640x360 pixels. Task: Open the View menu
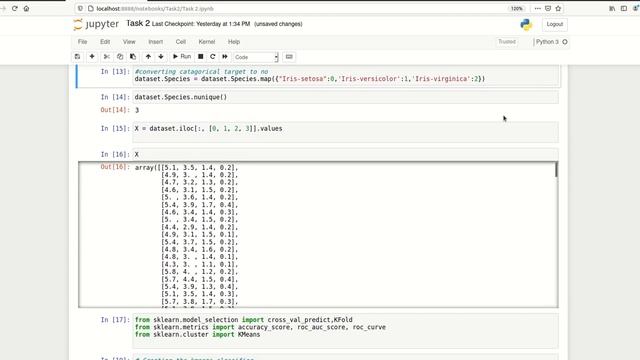click(x=129, y=42)
